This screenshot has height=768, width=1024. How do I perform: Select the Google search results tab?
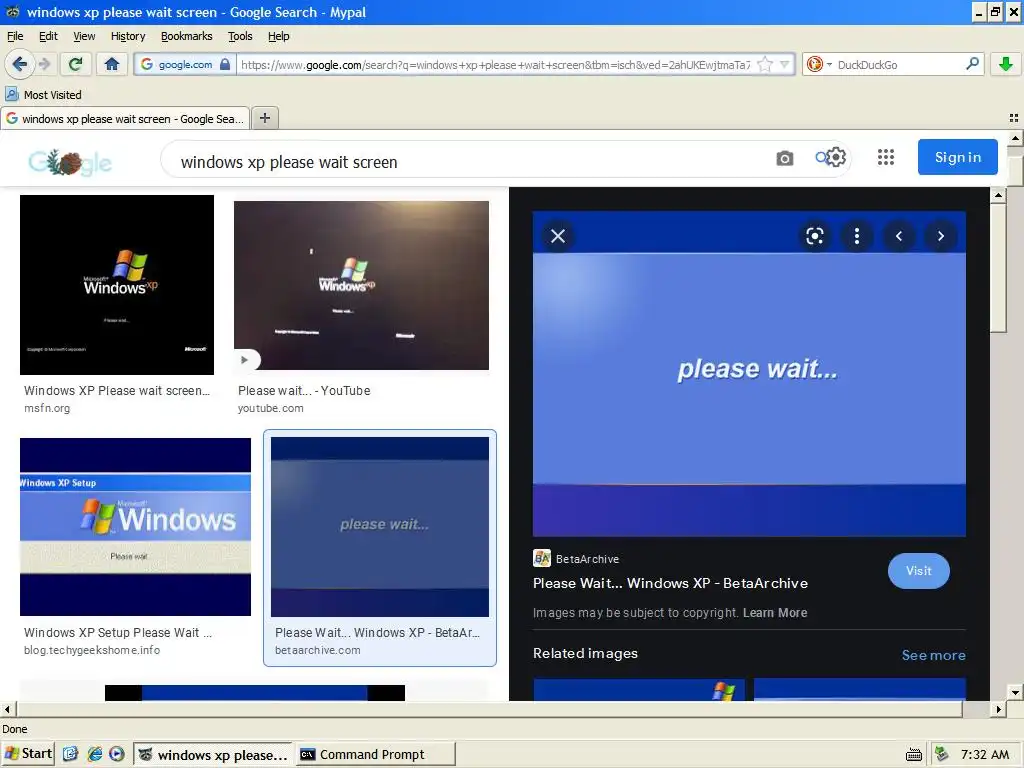point(125,119)
